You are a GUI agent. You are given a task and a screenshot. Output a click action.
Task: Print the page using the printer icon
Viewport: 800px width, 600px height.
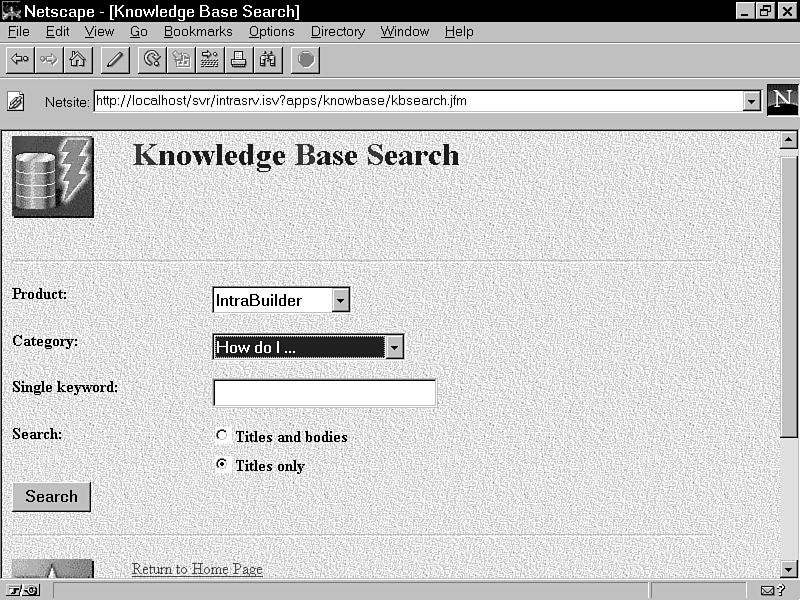239,60
